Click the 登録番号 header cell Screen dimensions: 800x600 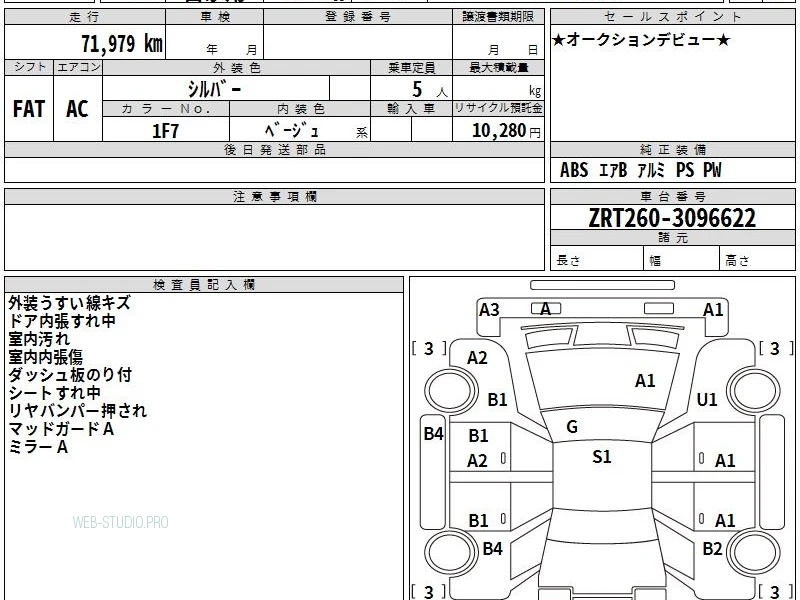coord(358,17)
